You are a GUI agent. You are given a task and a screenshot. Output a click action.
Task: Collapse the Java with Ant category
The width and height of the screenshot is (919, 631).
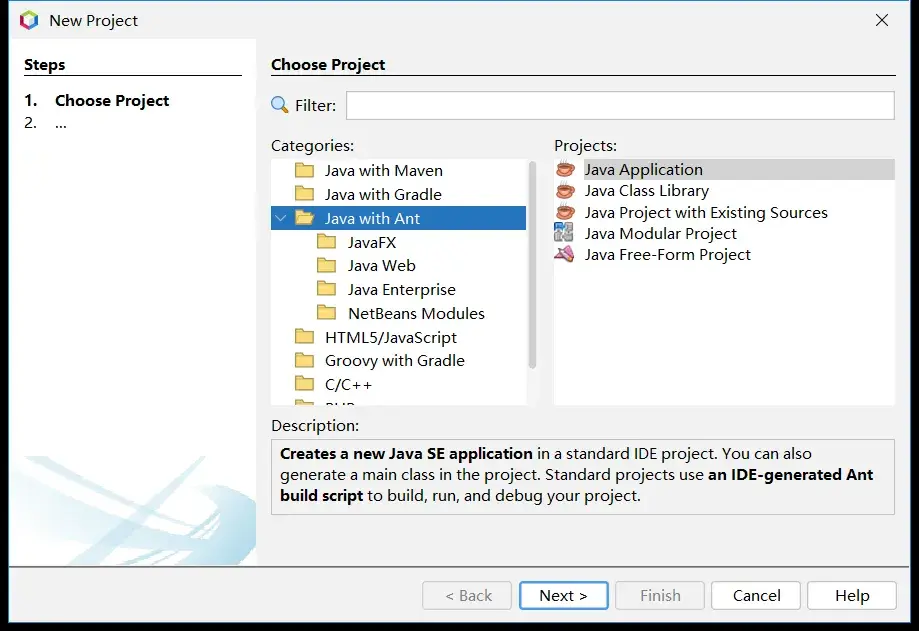click(x=281, y=218)
